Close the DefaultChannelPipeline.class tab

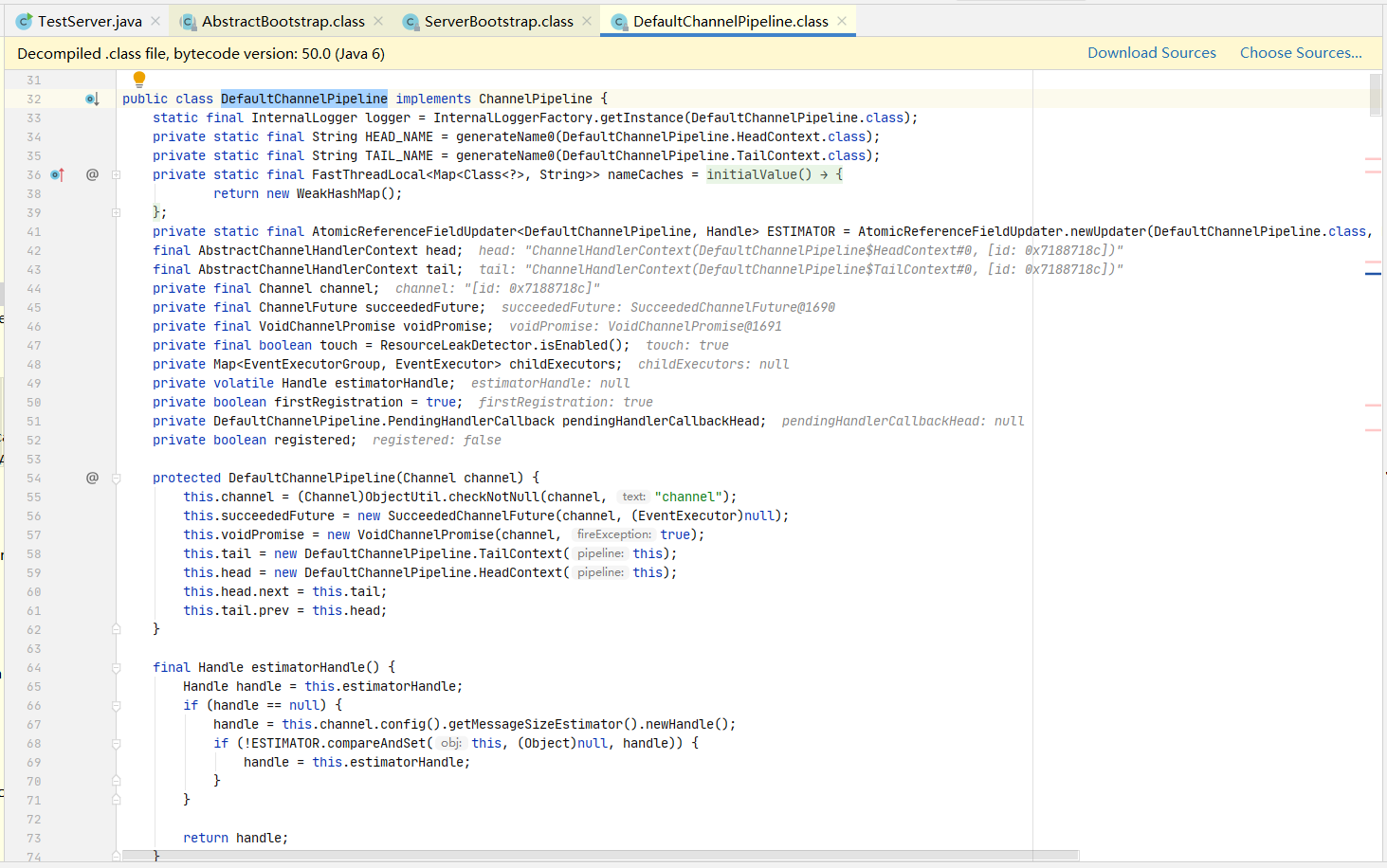coord(842,21)
